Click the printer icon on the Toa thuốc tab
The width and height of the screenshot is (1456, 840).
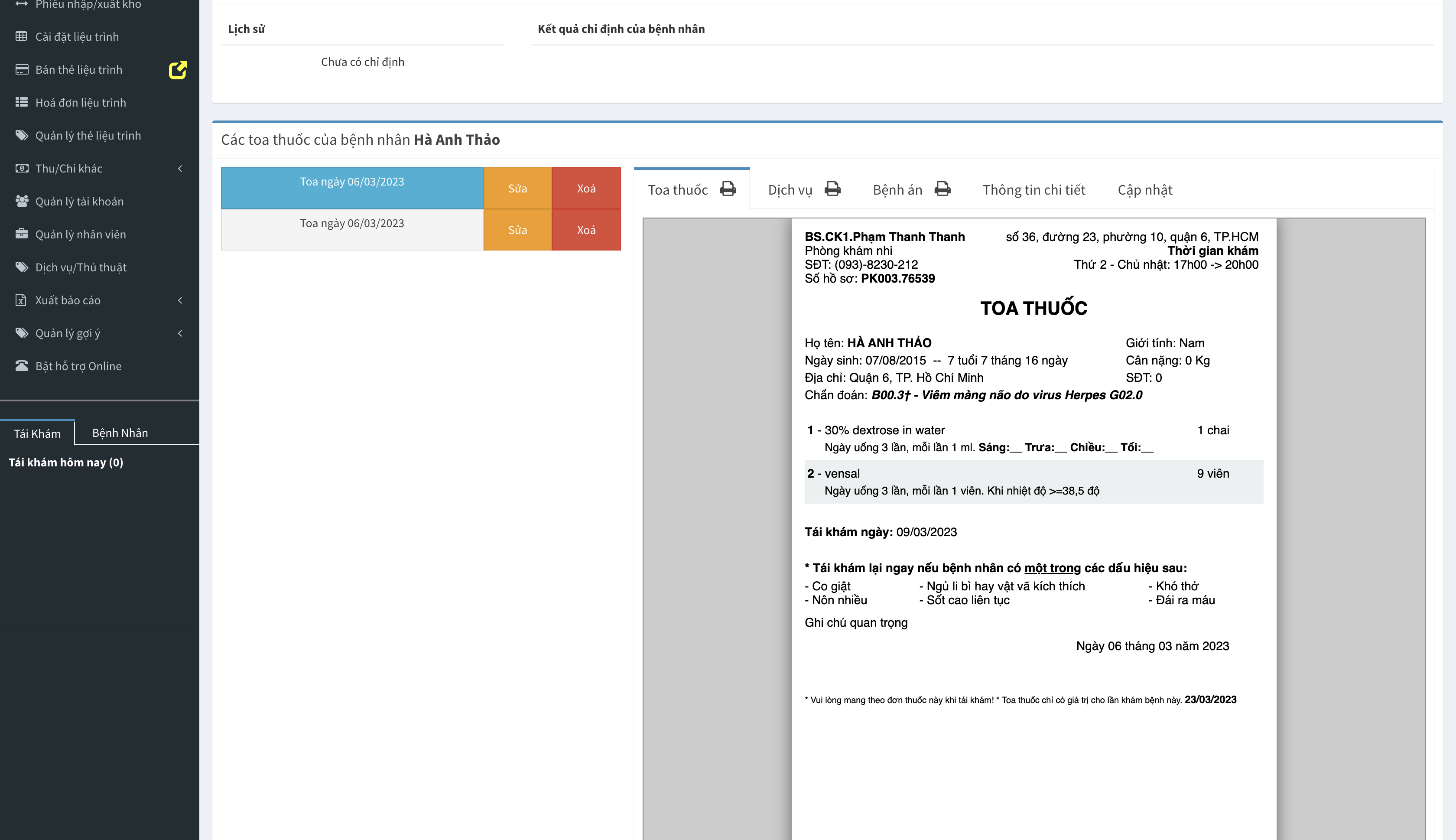pos(728,189)
